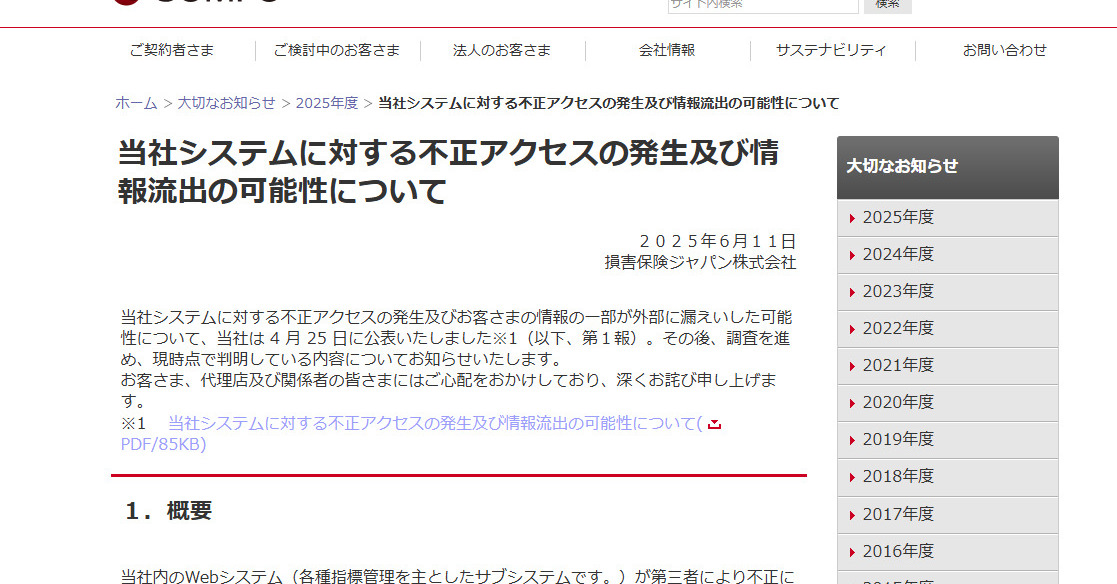Open the ご契約者さま menu

pos(171,50)
